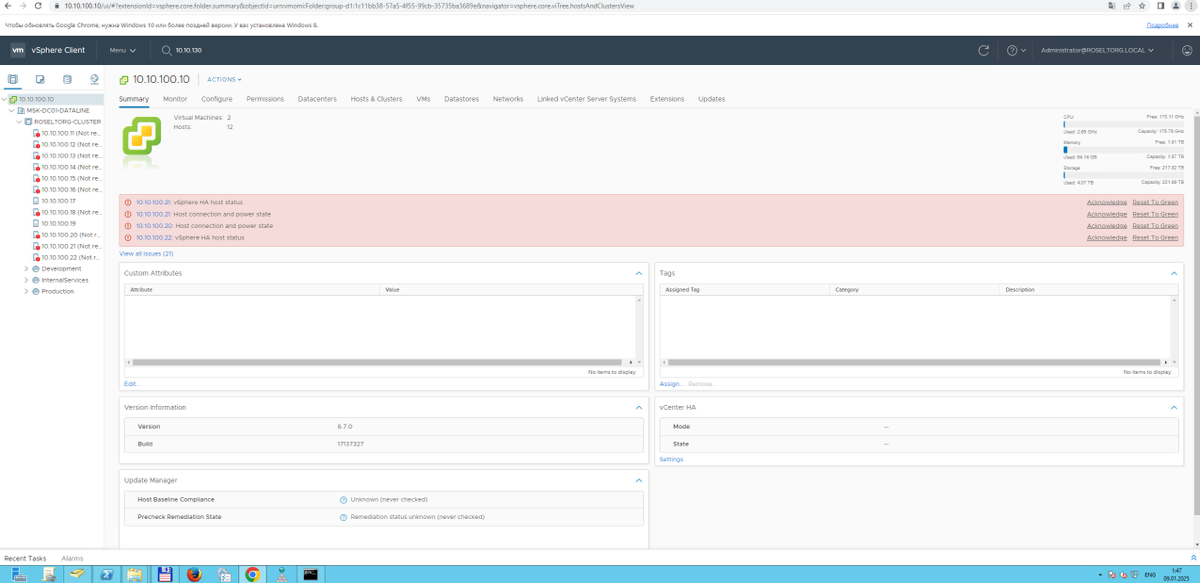Open the VMs and Templates inventory view icon
Image resolution: width=1200 pixels, height=583 pixels.
40,79
